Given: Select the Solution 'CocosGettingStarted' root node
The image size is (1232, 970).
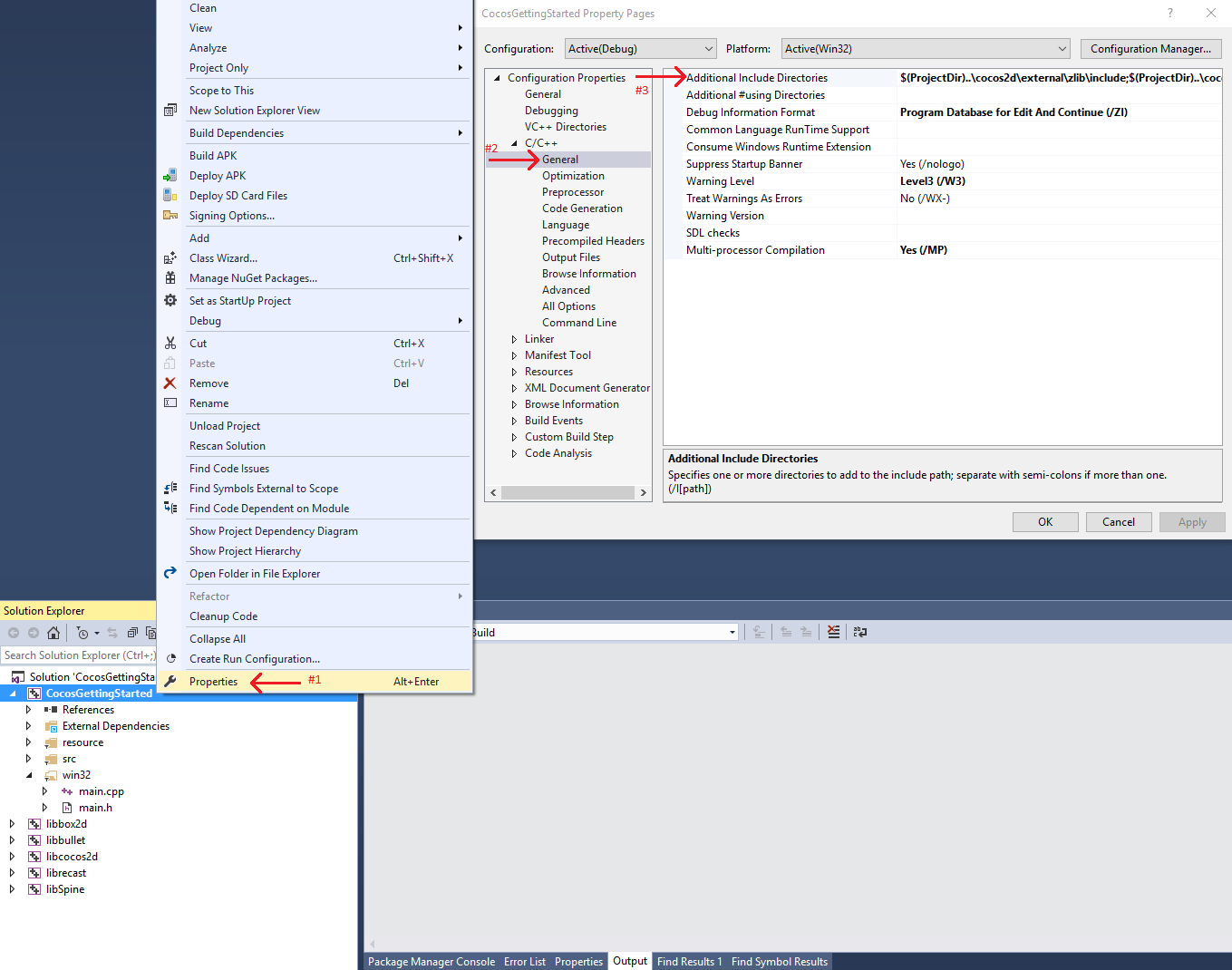Looking at the screenshot, I should [x=92, y=677].
